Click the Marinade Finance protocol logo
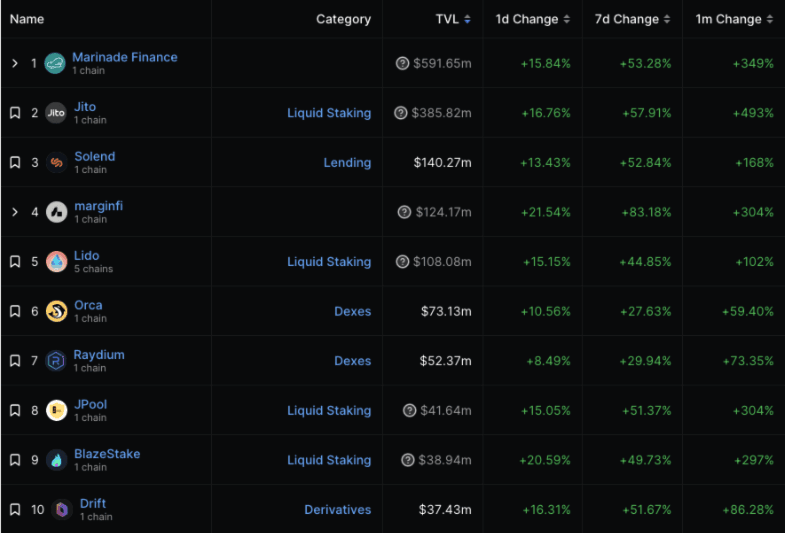This screenshot has width=785, height=533. pos(55,64)
